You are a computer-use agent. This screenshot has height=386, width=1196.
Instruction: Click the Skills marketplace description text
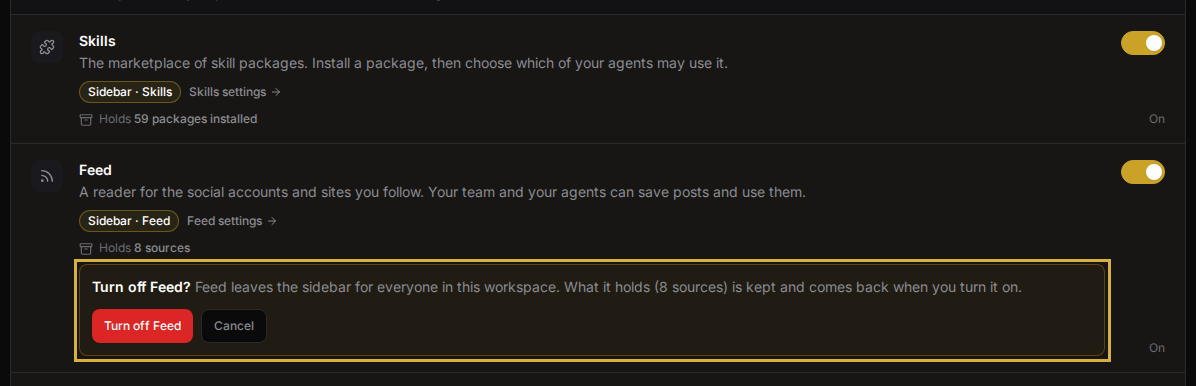(403, 63)
